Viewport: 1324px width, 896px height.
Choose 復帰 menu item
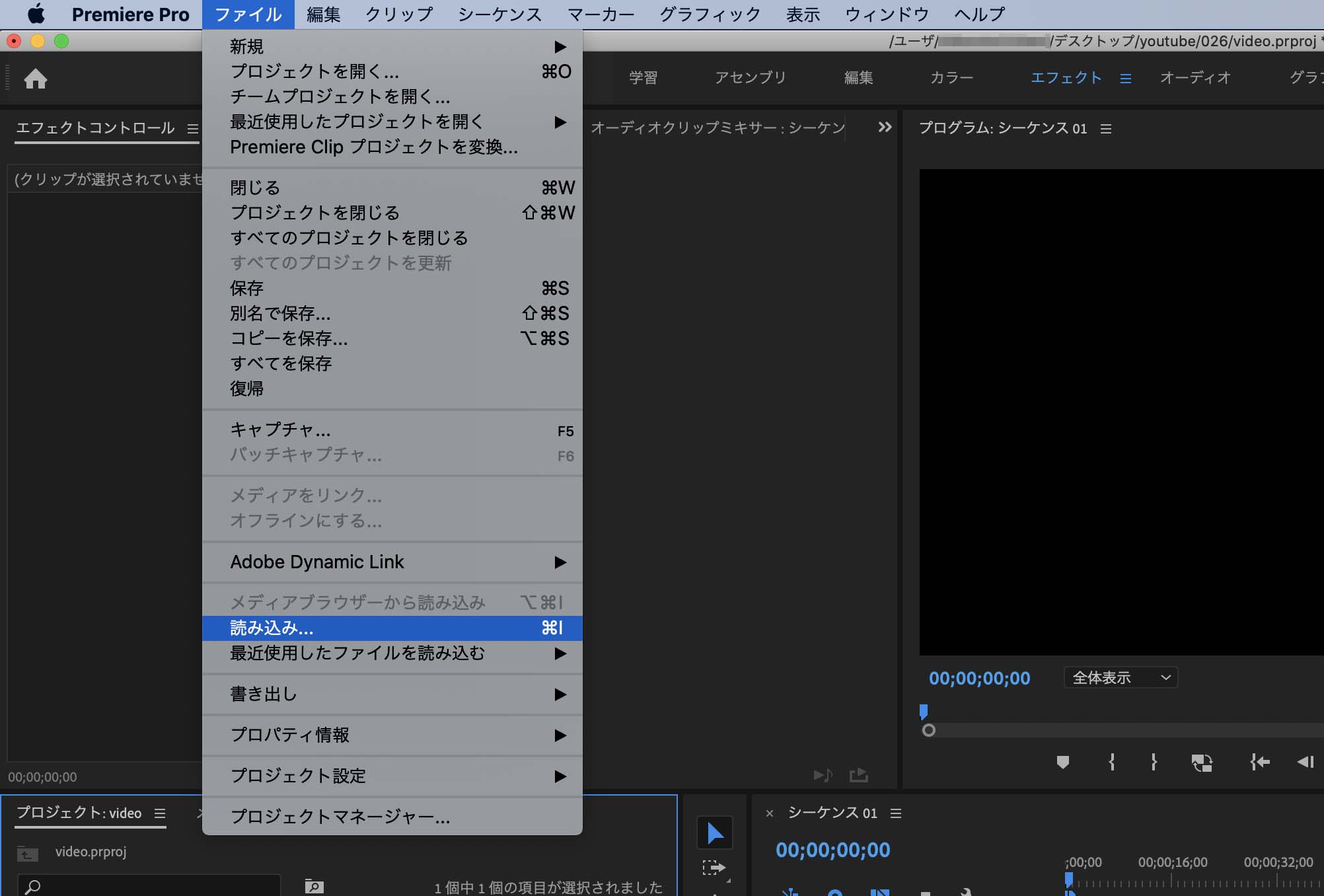point(392,389)
